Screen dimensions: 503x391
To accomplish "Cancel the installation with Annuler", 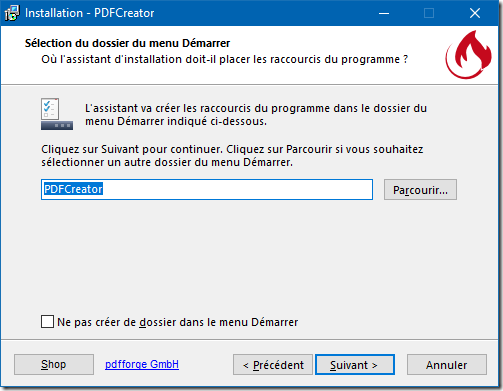I will [x=447, y=365].
